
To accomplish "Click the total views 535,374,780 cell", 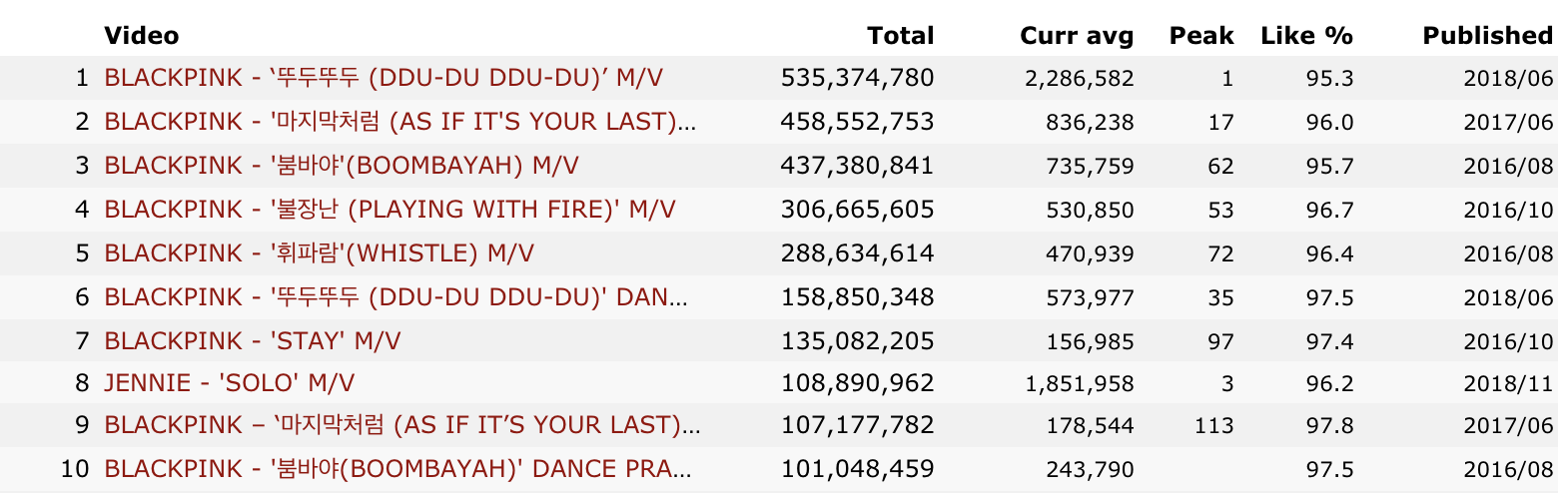I will tap(857, 78).
